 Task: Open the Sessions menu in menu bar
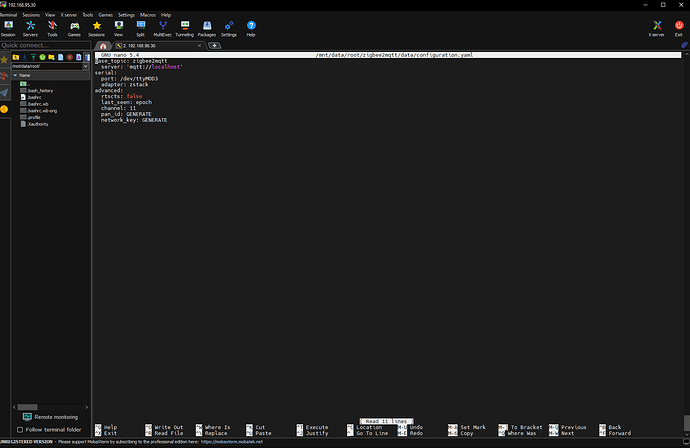pos(31,15)
